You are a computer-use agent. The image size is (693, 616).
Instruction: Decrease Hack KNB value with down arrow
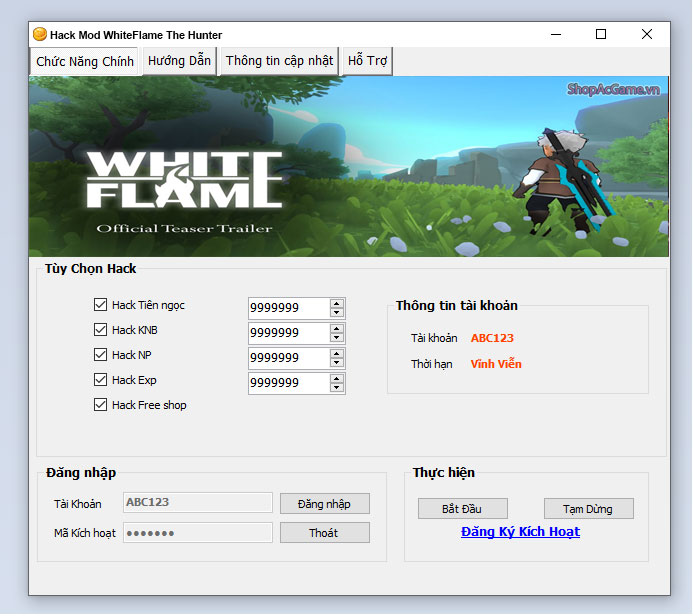(337, 338)
